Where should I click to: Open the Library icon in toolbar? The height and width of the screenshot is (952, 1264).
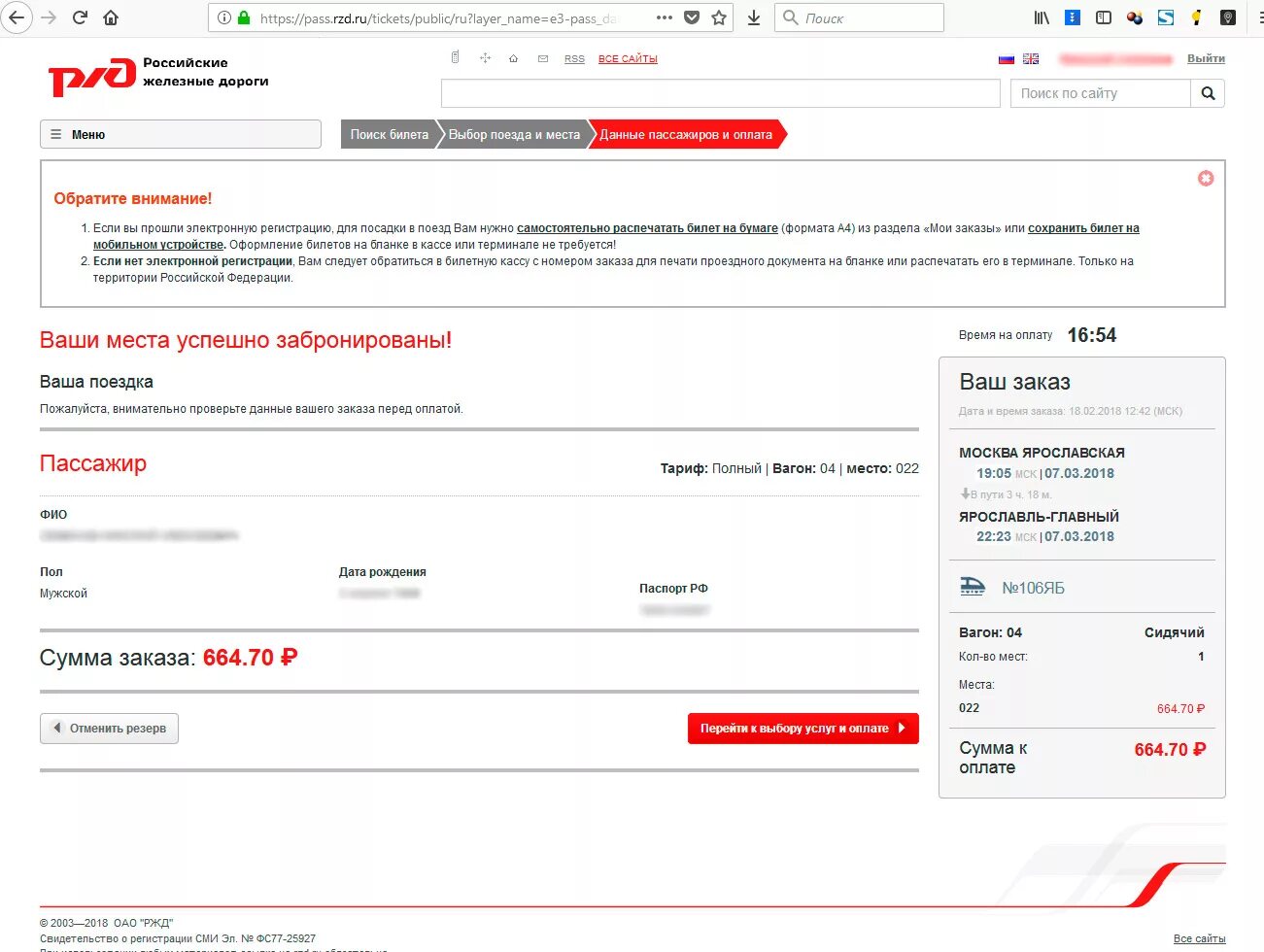(x=1042, y=17)
